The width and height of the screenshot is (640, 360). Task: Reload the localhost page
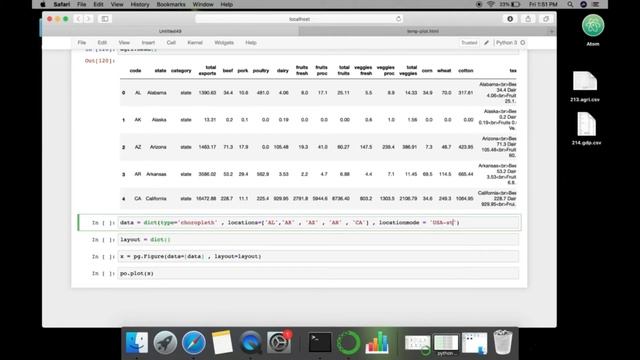point(398,19)
